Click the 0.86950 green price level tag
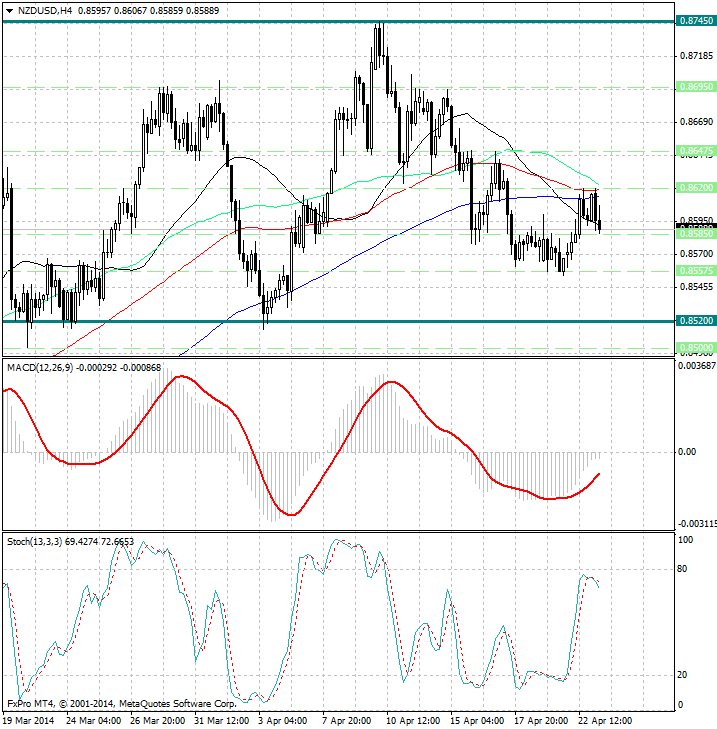The image size is (717, 729). click(694, 87)
